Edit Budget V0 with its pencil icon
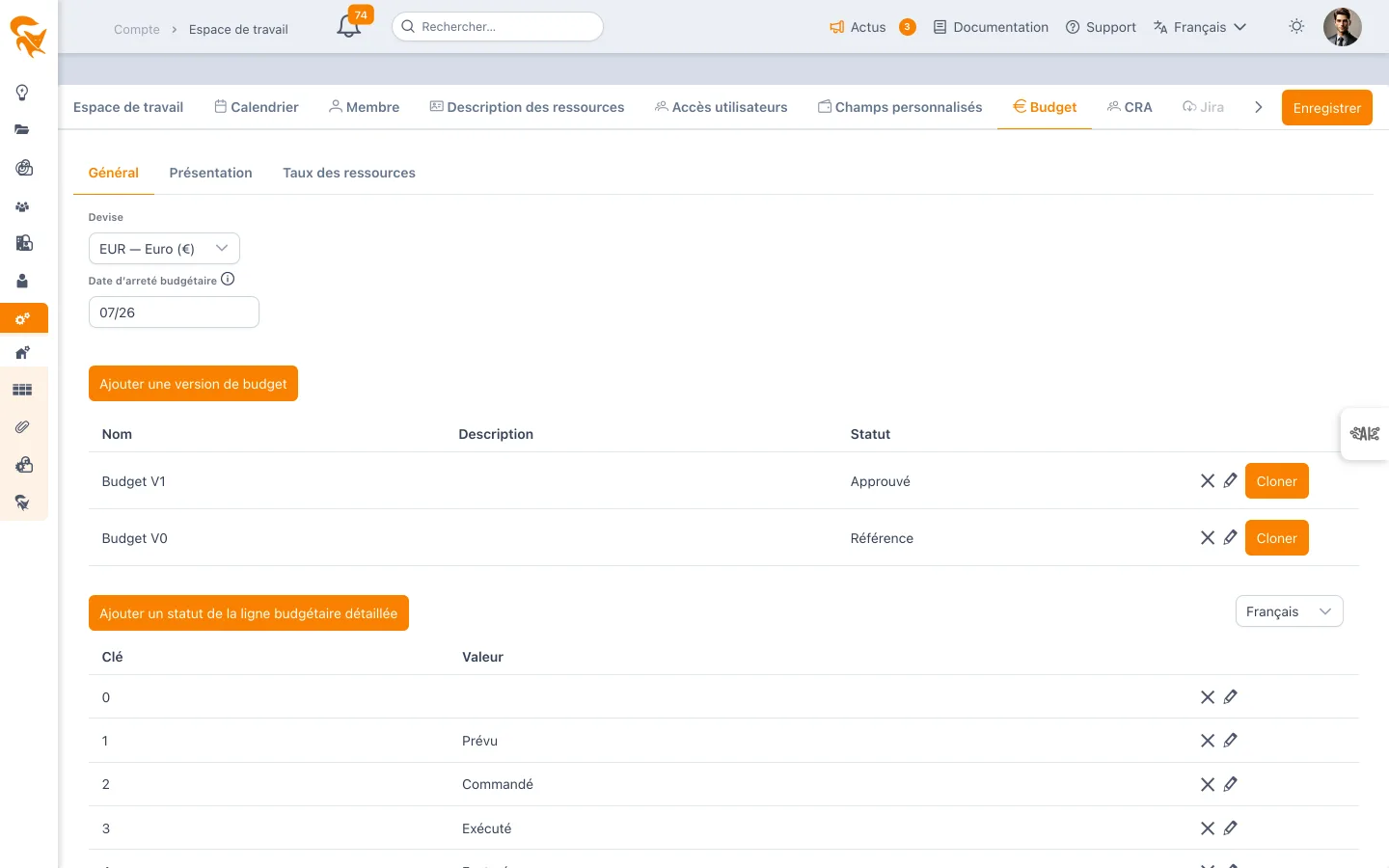The width and height of the screenshot is (1389, 868). (x=1230, y=537)
